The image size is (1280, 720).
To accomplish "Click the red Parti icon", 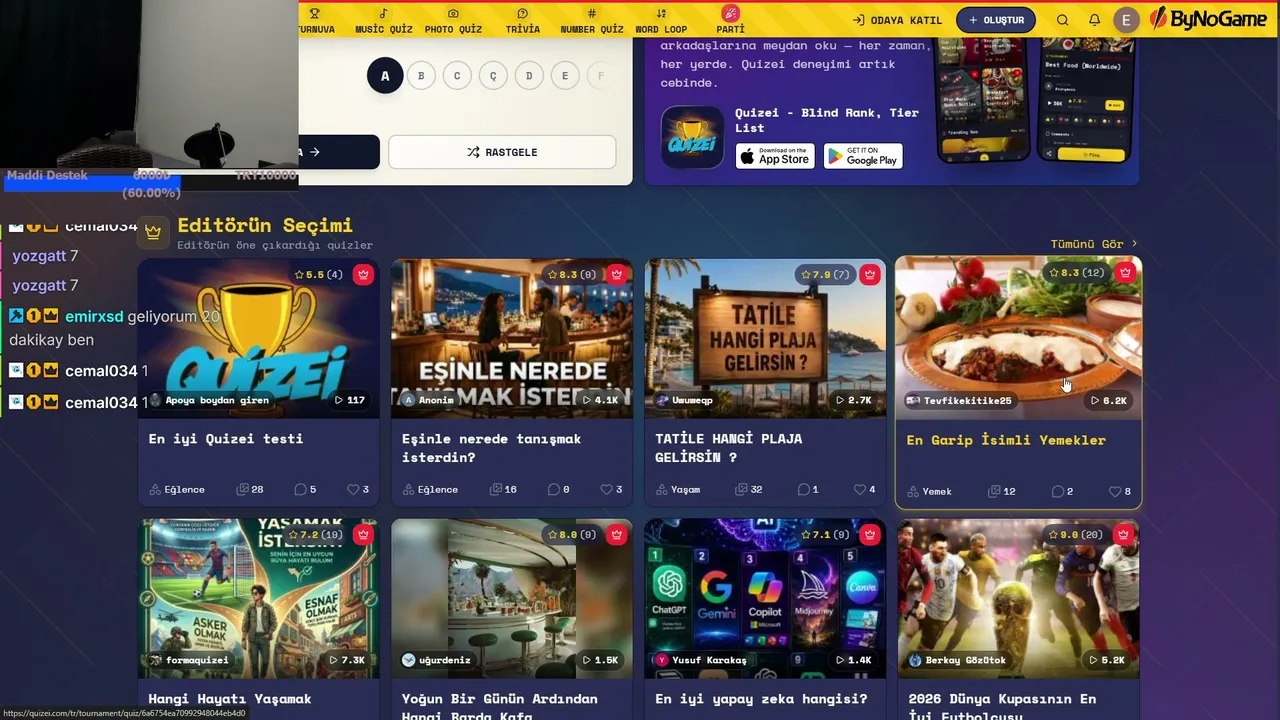I will click(730, 13).
